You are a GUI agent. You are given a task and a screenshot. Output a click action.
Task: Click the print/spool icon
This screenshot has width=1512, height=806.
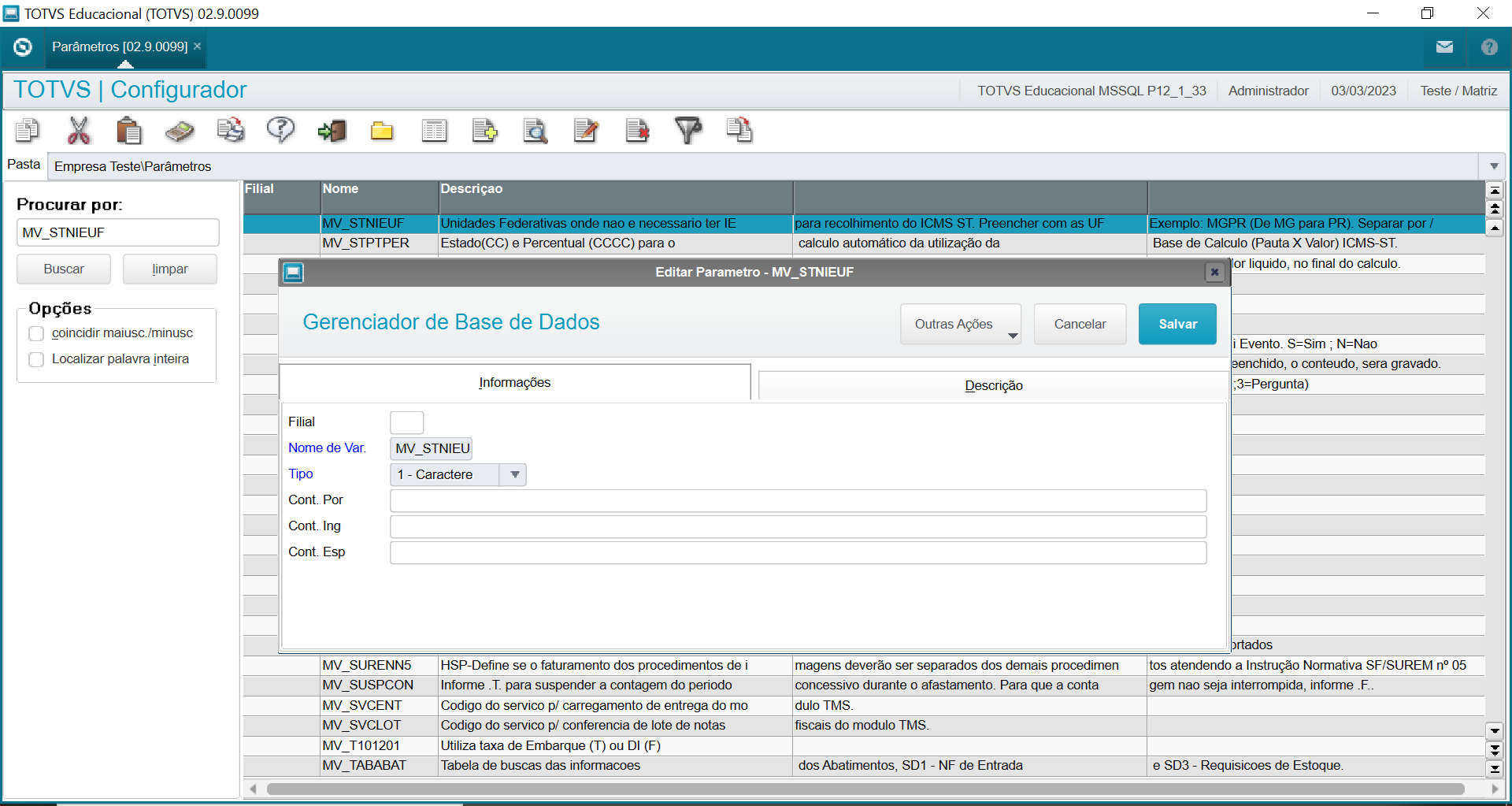(x=231, y=131)
